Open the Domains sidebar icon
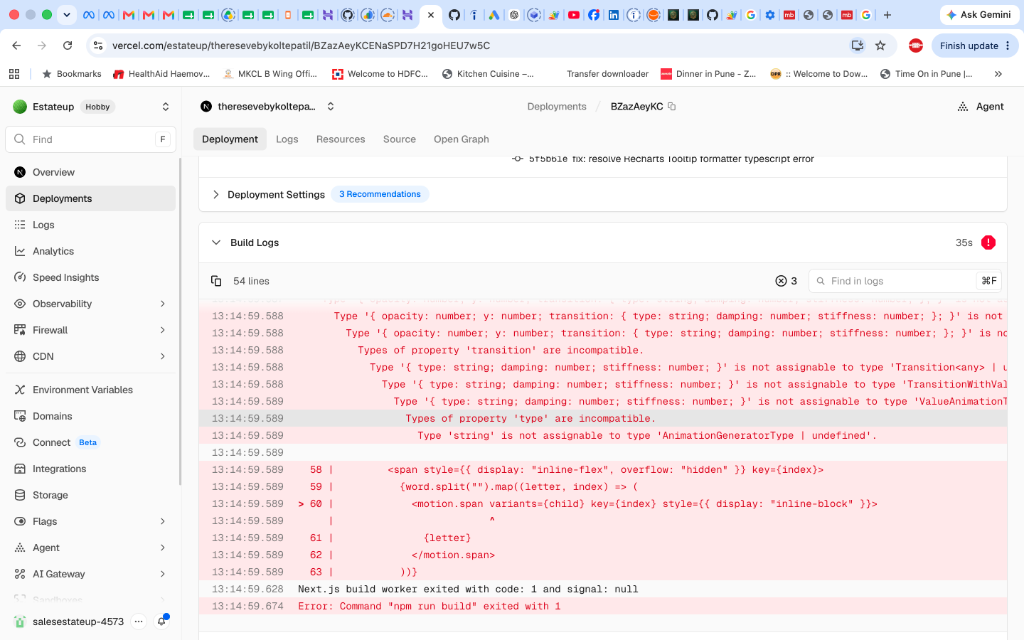The width and height of the screenshot is (1024, 640). point(20,416)
